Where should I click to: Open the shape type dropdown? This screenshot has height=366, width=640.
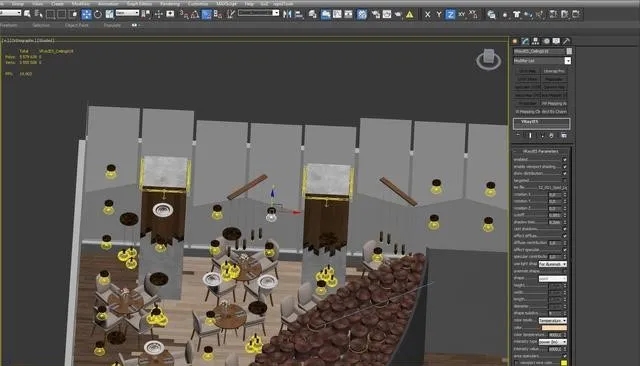tap(553, 279)
